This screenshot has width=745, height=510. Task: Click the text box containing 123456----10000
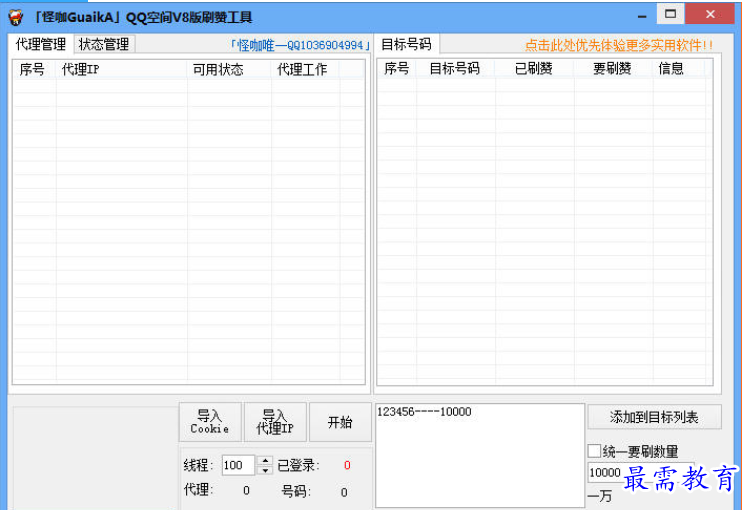point(480,455)
